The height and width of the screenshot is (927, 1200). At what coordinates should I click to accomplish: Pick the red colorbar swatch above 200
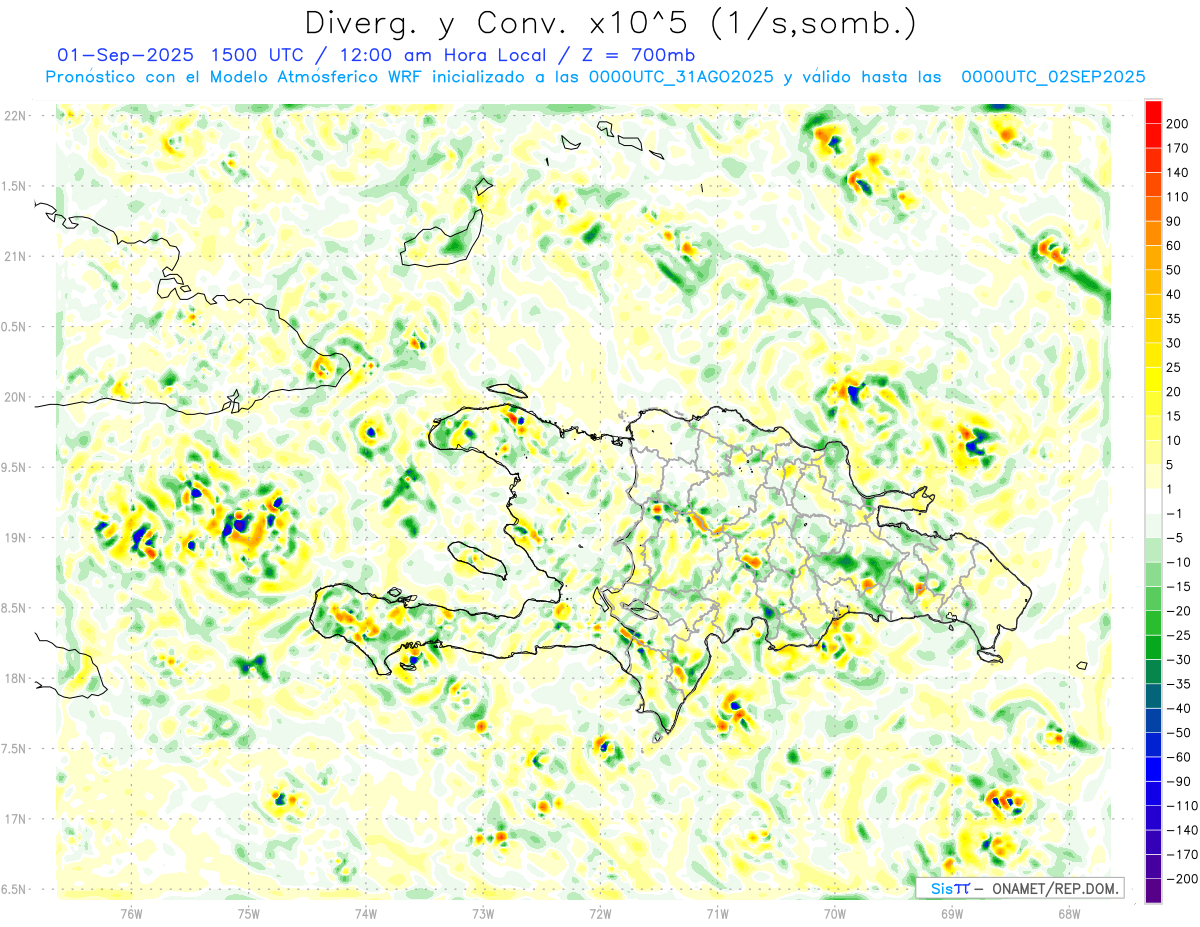(1153, 112)
